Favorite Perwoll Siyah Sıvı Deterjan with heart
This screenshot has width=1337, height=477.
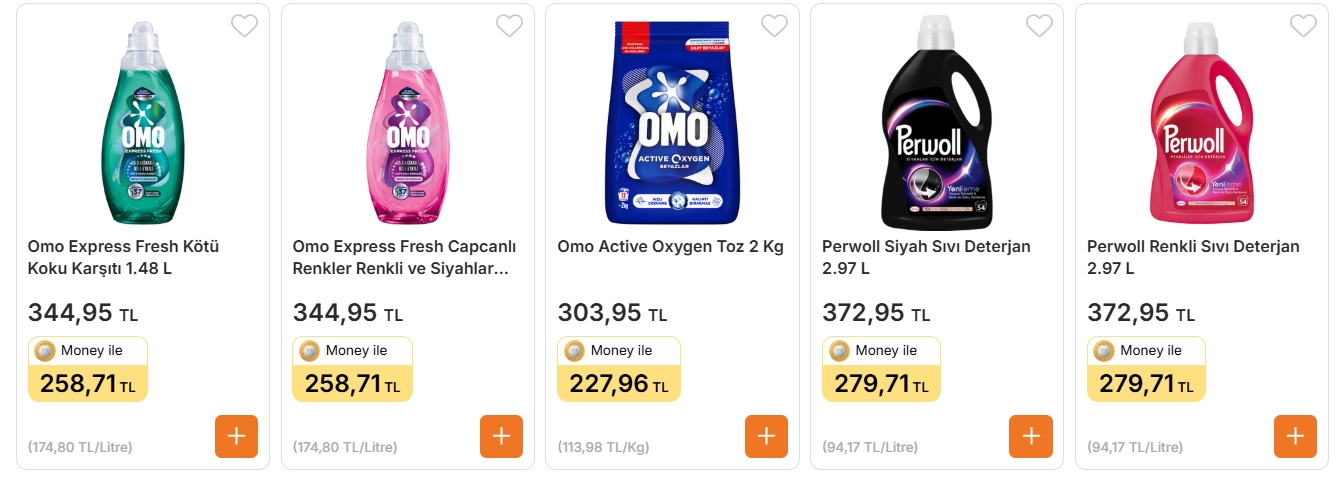coord(1039,26)
